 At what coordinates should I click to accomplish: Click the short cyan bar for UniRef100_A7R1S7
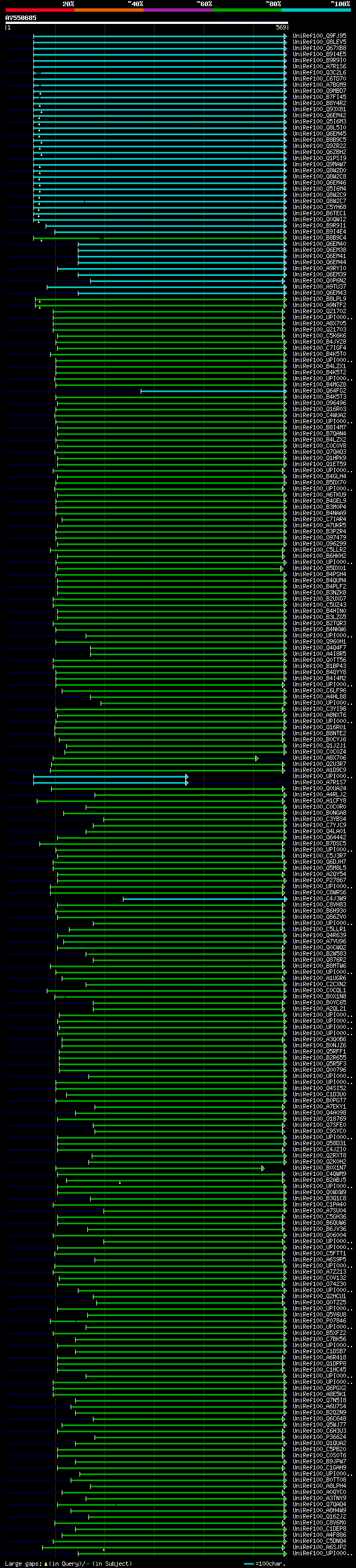(110, 783)
